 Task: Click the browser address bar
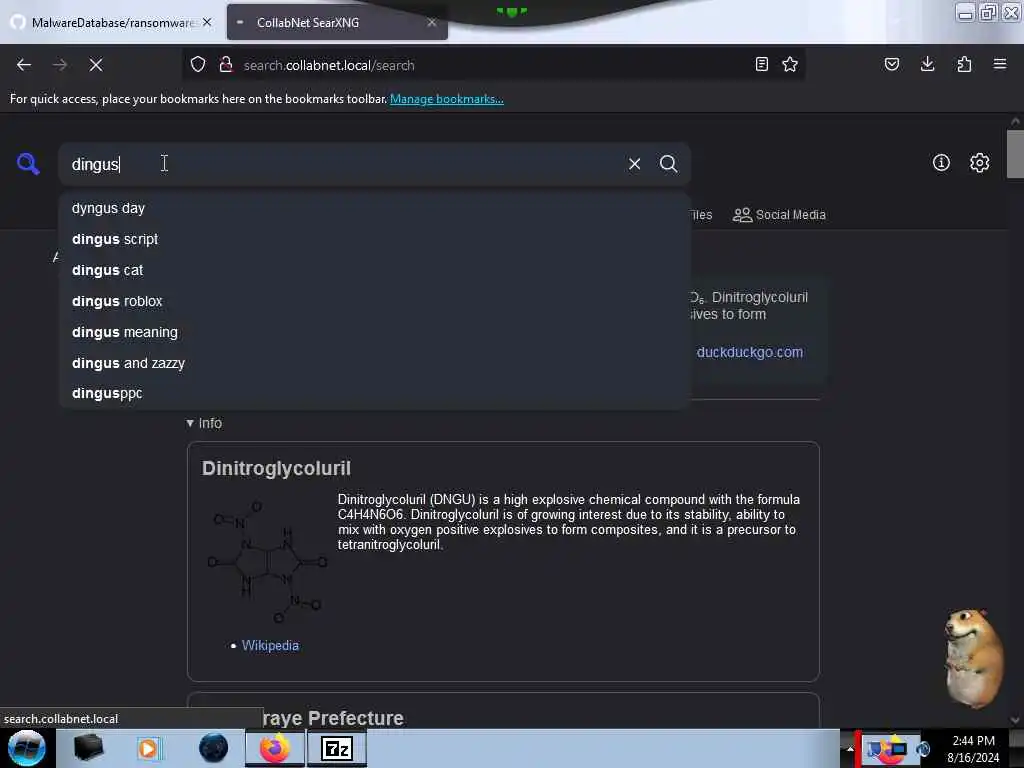click(493, 65)
